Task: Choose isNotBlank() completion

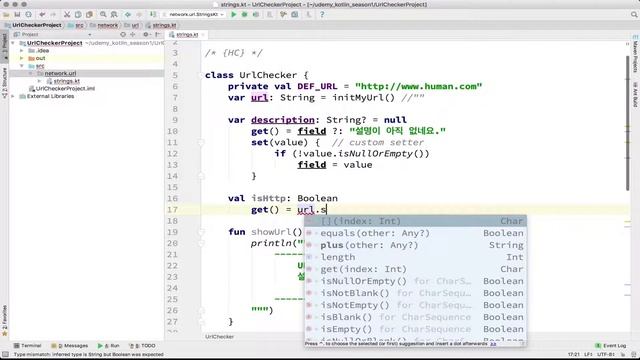Action: [x=416, y=293]
